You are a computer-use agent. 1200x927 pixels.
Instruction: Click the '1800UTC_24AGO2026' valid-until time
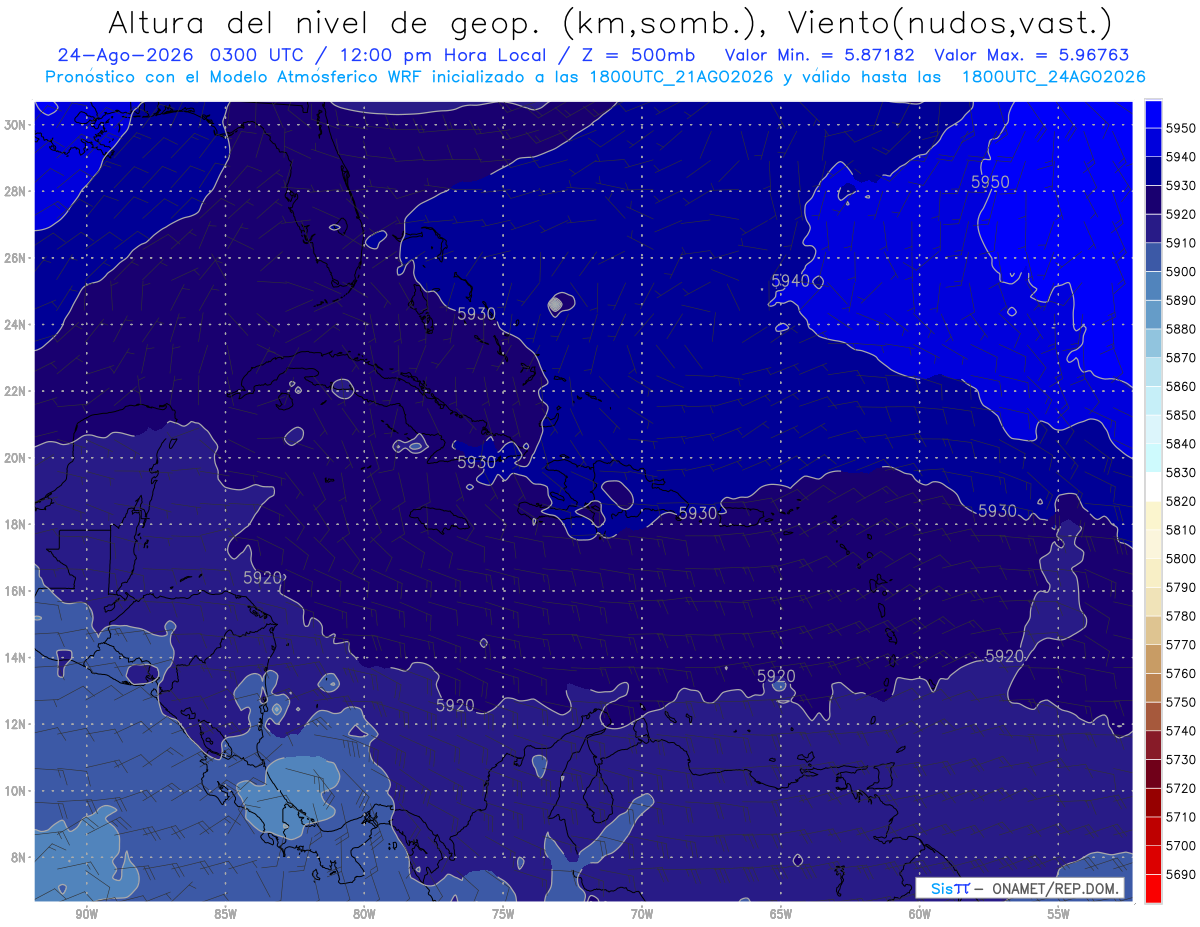1054,77
